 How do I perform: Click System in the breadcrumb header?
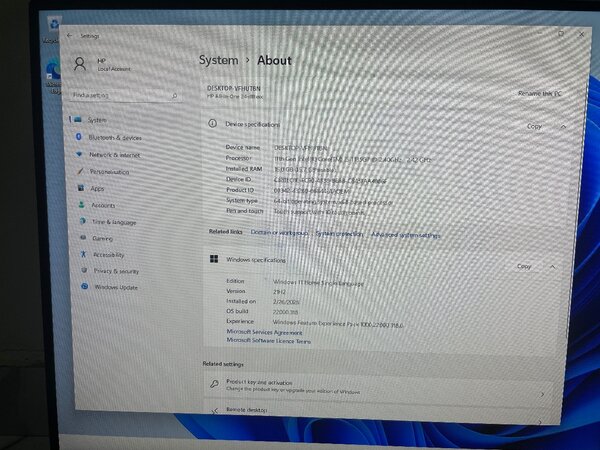tap(218, 60)
